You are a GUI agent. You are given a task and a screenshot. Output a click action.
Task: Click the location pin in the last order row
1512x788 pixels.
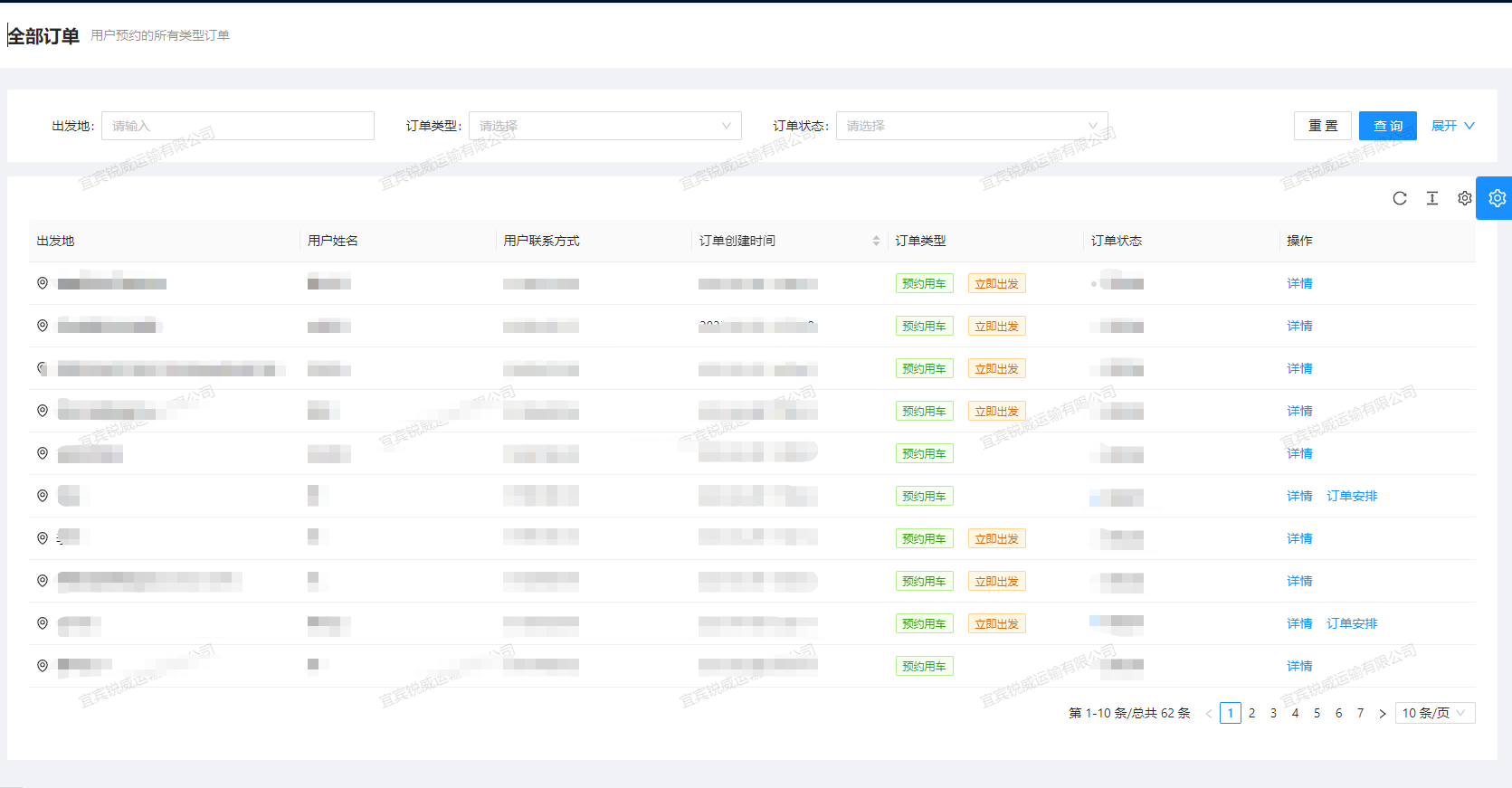[43, 666]
